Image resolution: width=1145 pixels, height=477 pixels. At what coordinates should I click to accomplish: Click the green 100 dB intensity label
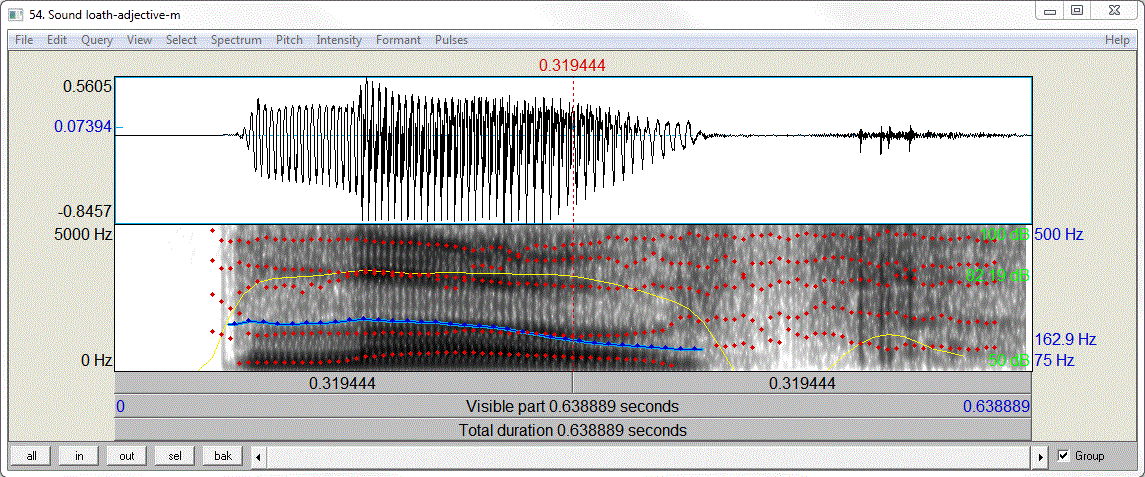tap(1006, 235)
